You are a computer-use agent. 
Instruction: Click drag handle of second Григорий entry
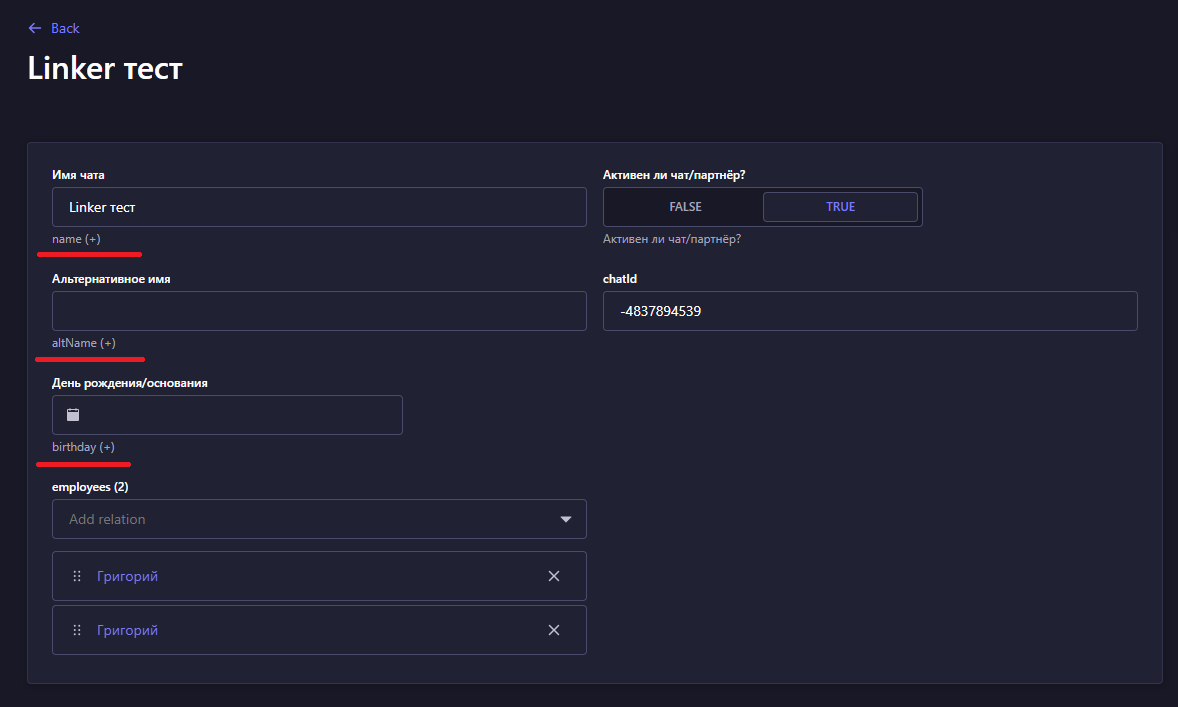(x=77, y=630)
